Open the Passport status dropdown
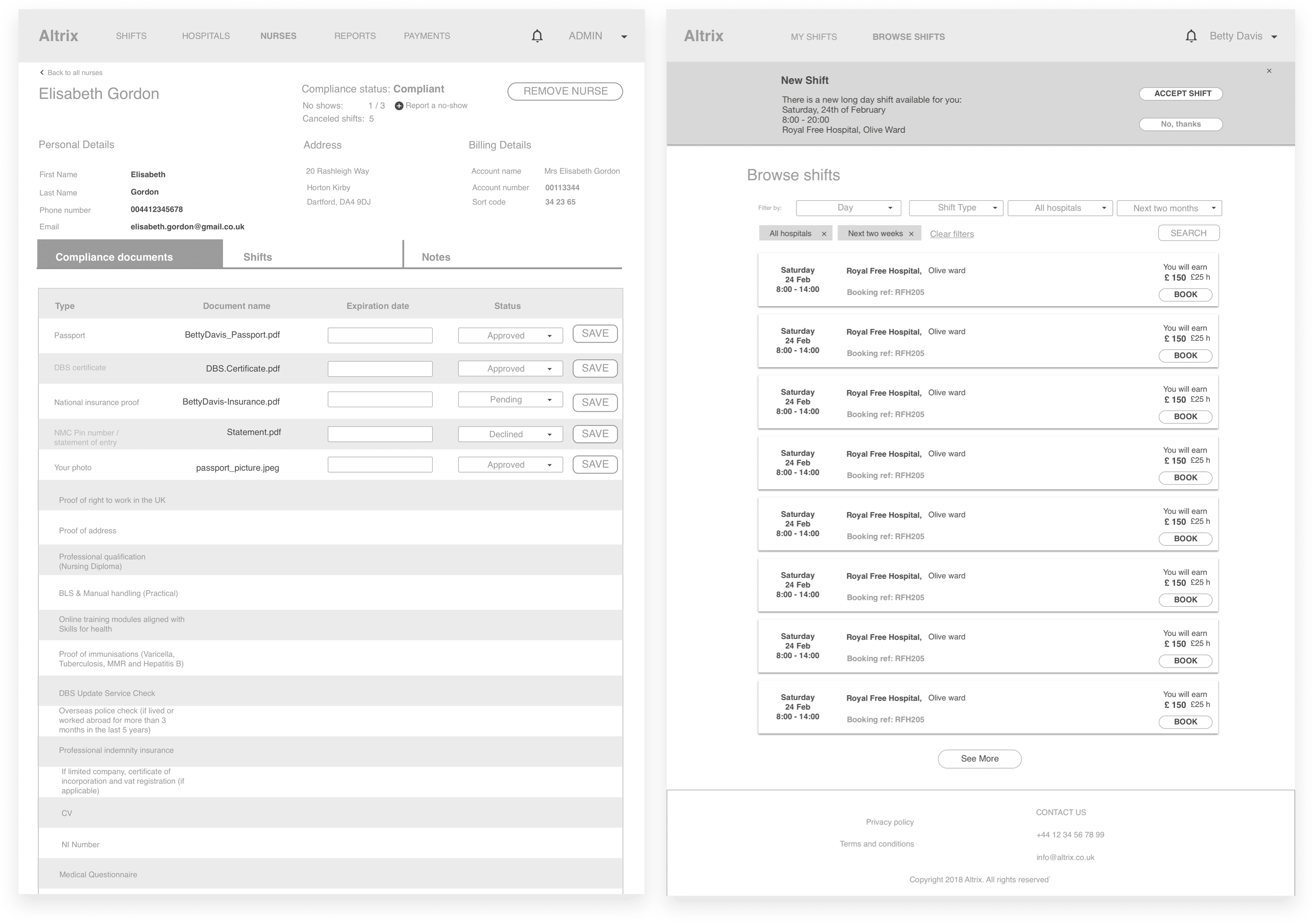The height and width of the screenshot is (924, 1314). 510,335
